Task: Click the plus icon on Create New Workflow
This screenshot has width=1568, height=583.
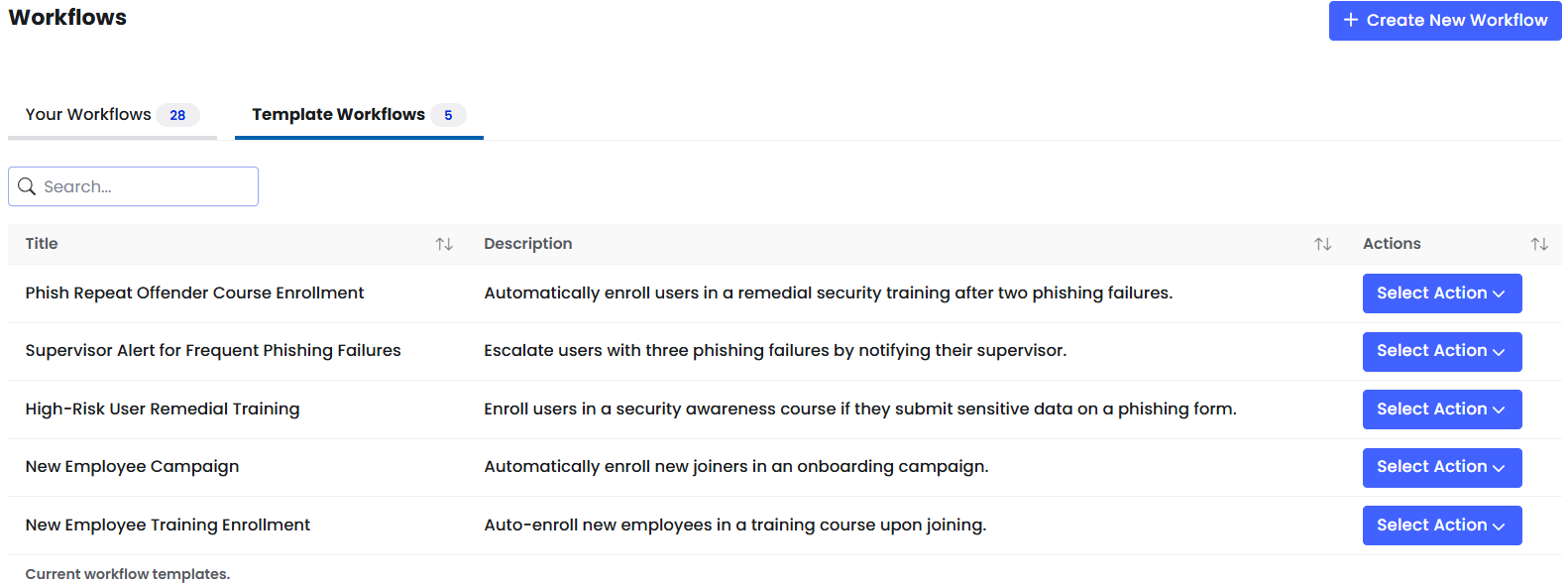Action: [x=1350, y=20]
